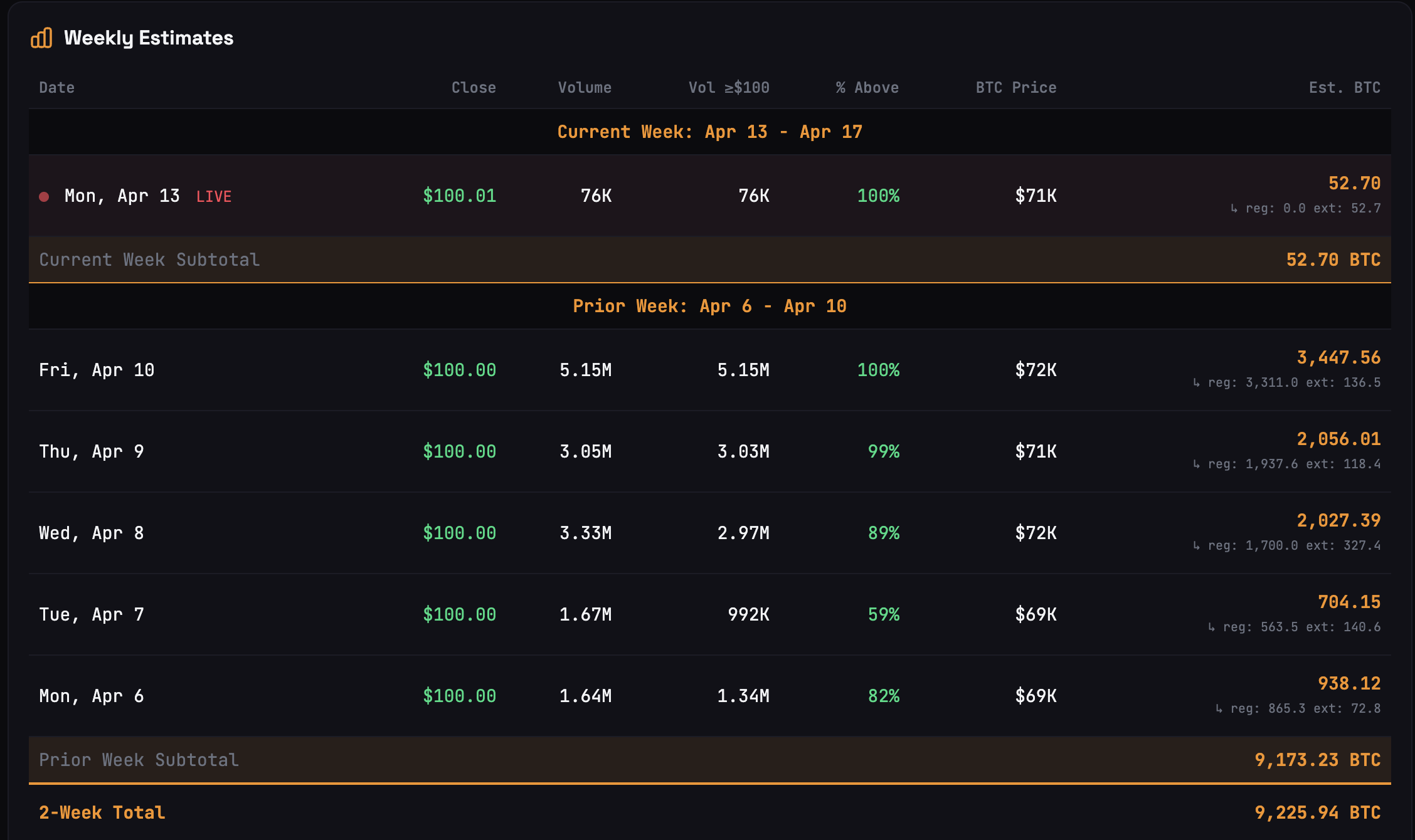Select the Current Week Apr 13 - Apr 17 header

[x=709, y=132]
